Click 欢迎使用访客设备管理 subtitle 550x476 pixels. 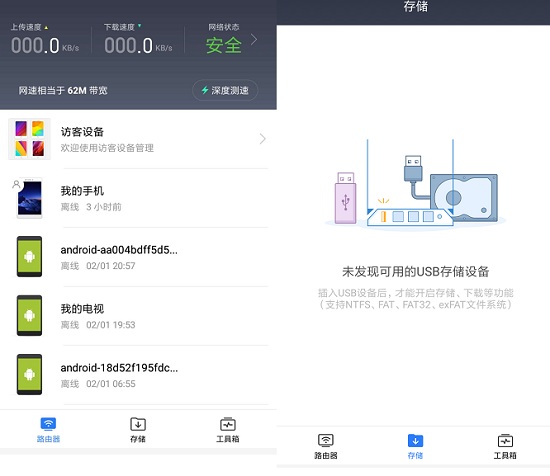coord(107,148)
